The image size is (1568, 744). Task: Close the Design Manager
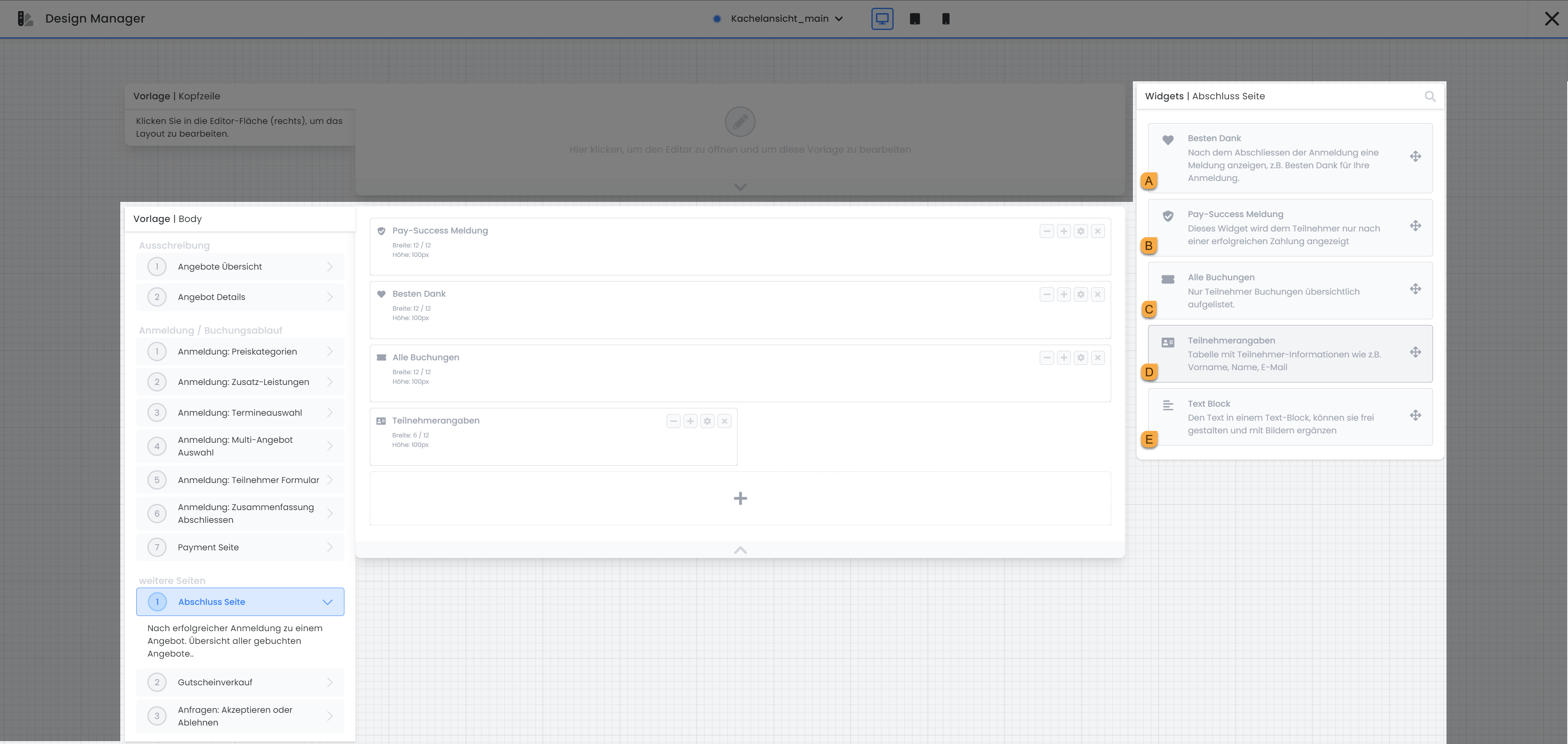point(1551,19)
